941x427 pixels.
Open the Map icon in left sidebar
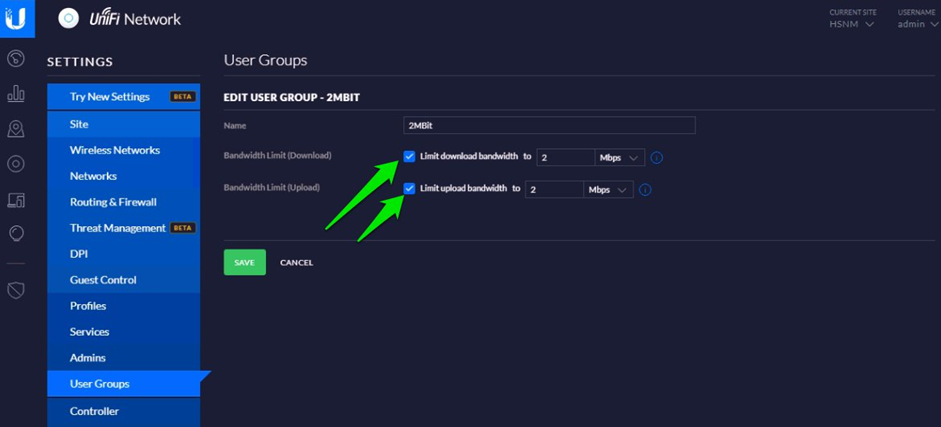click(x=16, y=129)
